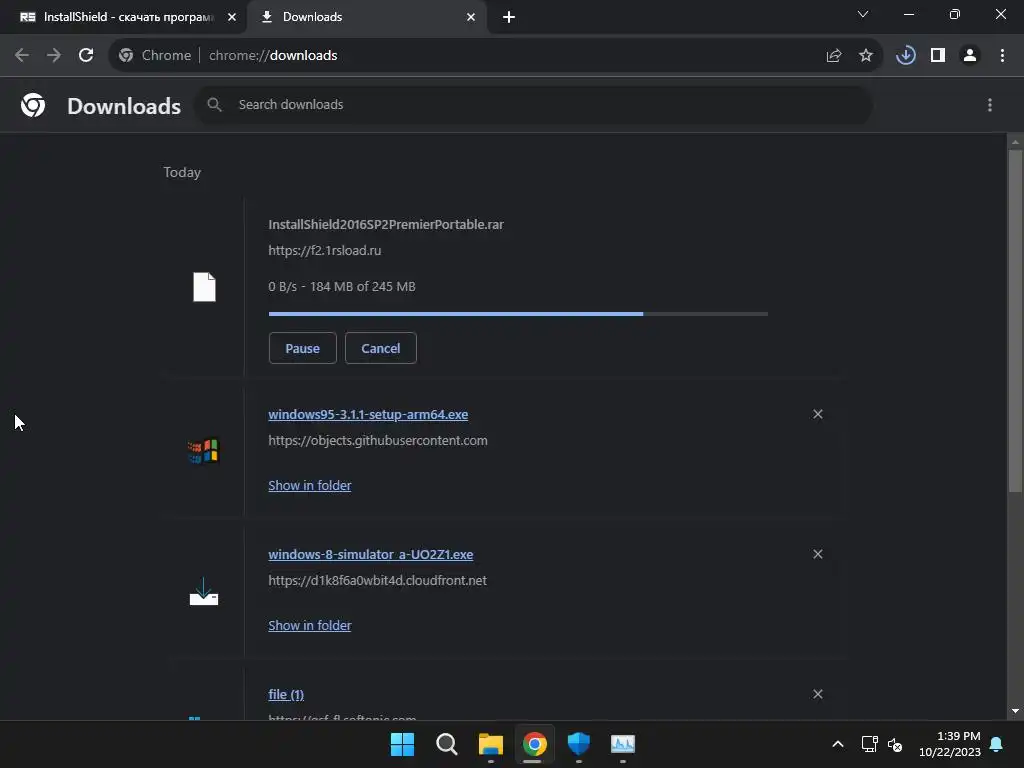The height and width of the screenshot is (768, 1024).
Task: Show windows-8-simulator in folder
Action: pos(310,626)
